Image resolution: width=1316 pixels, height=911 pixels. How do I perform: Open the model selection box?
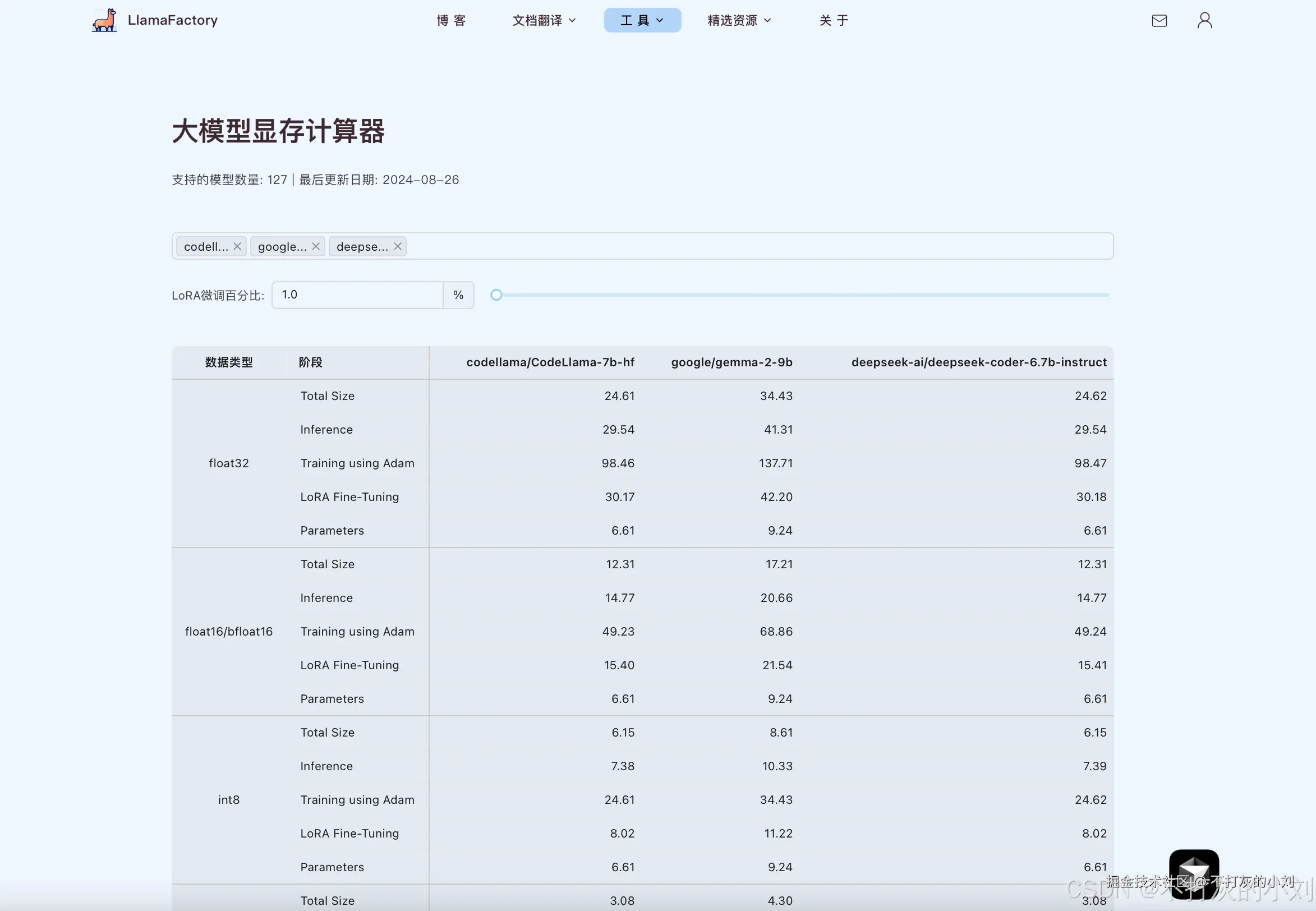tap(643, 246)
